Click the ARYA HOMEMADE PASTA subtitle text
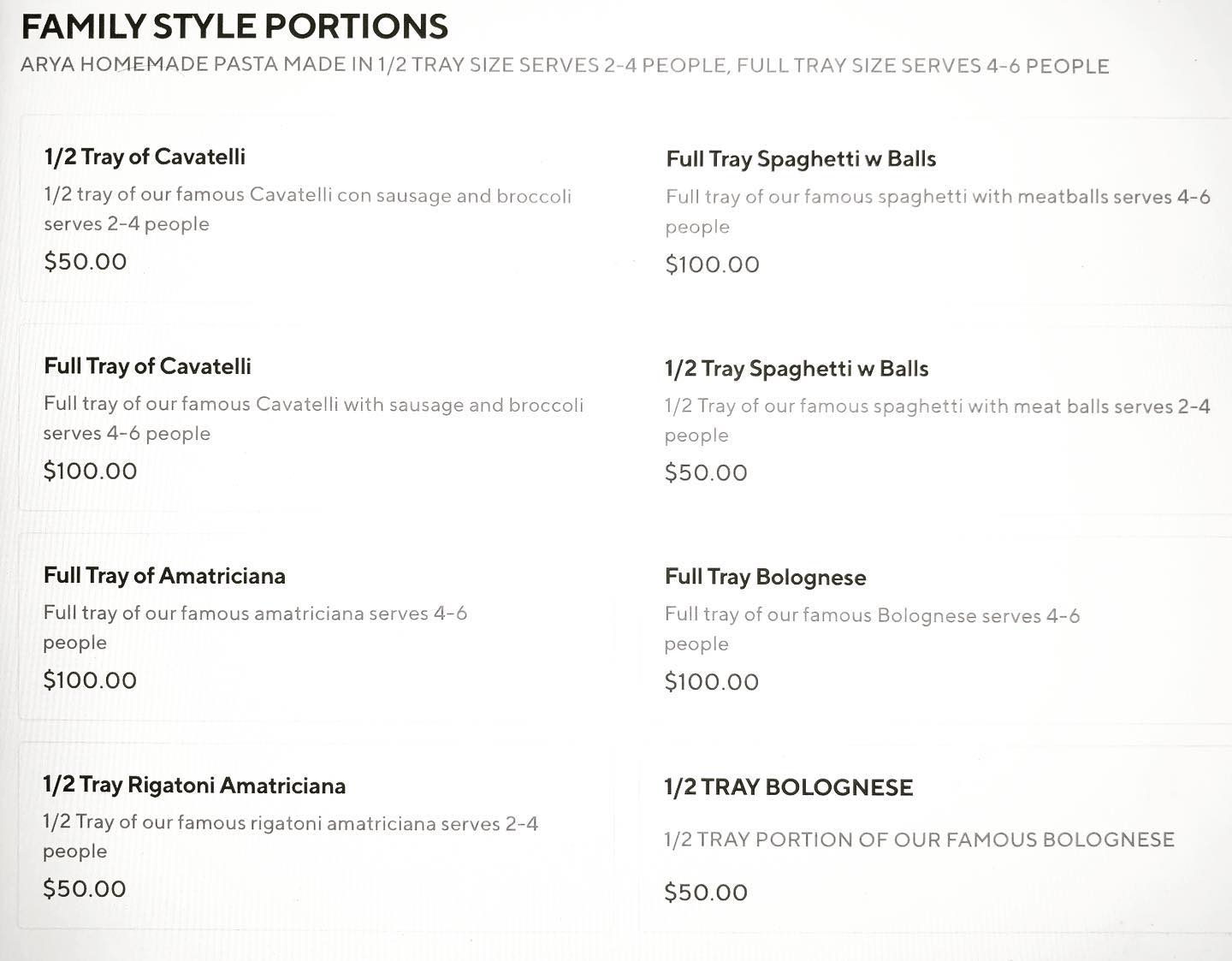This screenshot has width=1232, height=961. tap(565, 66)
